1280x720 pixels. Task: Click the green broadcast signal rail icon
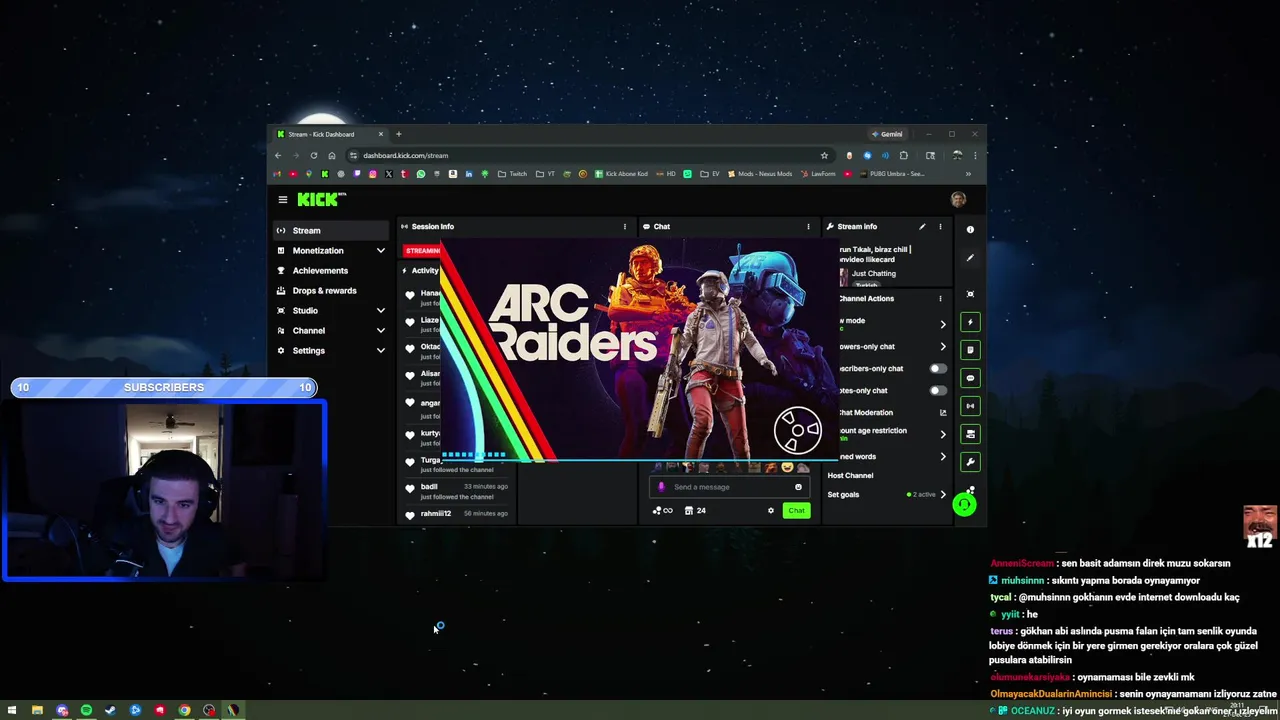[x=970, y=406]
